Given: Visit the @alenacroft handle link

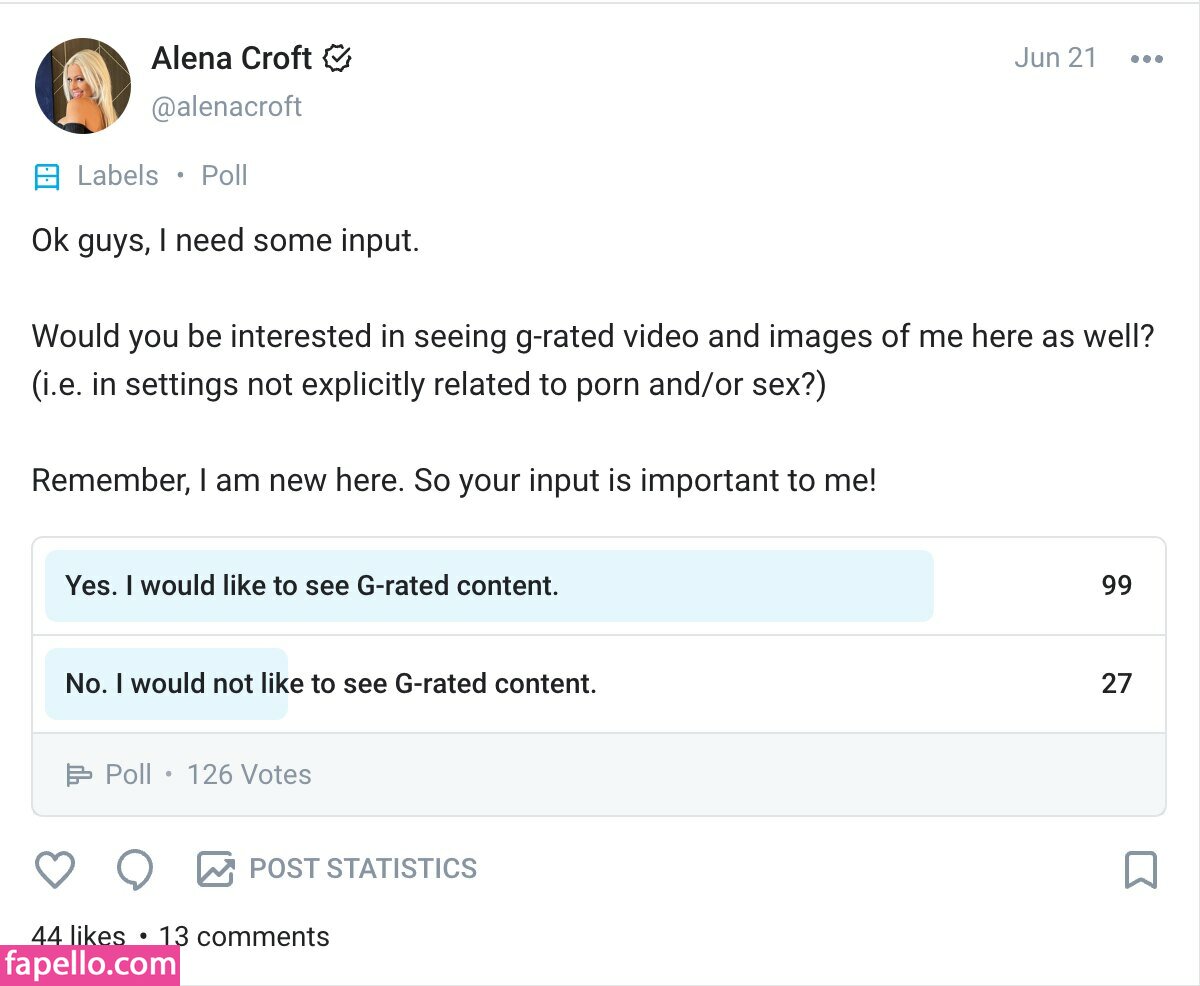Looking at the screenshot, I should tap(227, 107).
